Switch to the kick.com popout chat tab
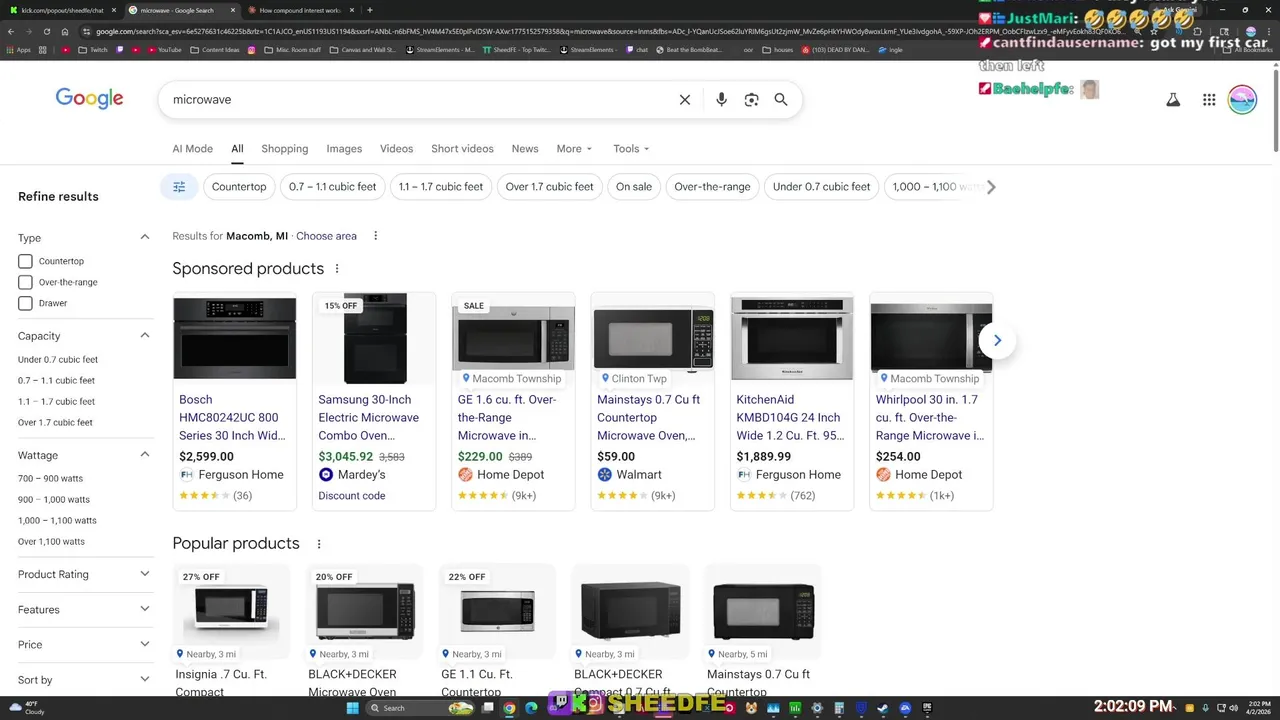This screenshot has height=720, width=1280. pos(62,10)
